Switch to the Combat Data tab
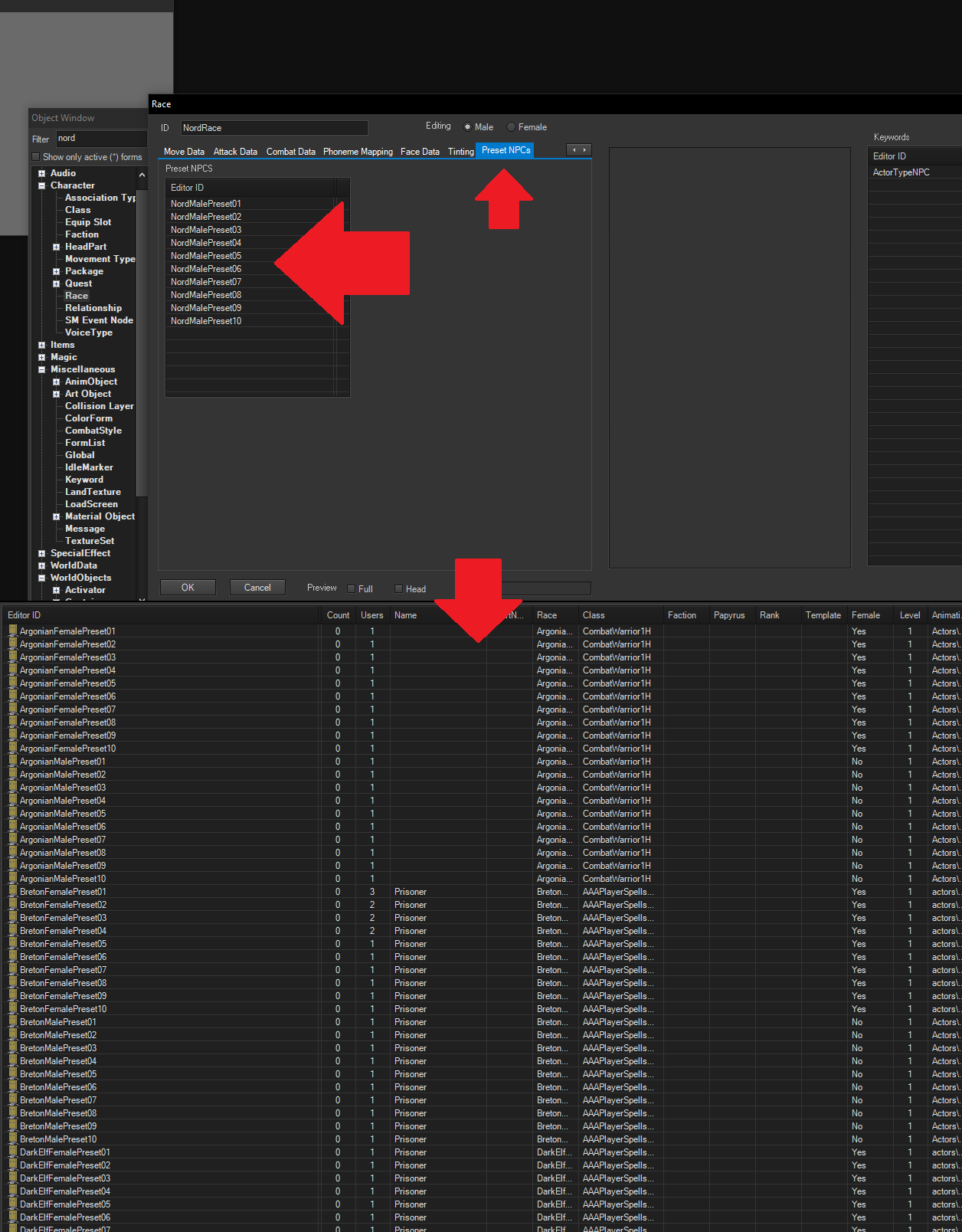 (290, 152)
